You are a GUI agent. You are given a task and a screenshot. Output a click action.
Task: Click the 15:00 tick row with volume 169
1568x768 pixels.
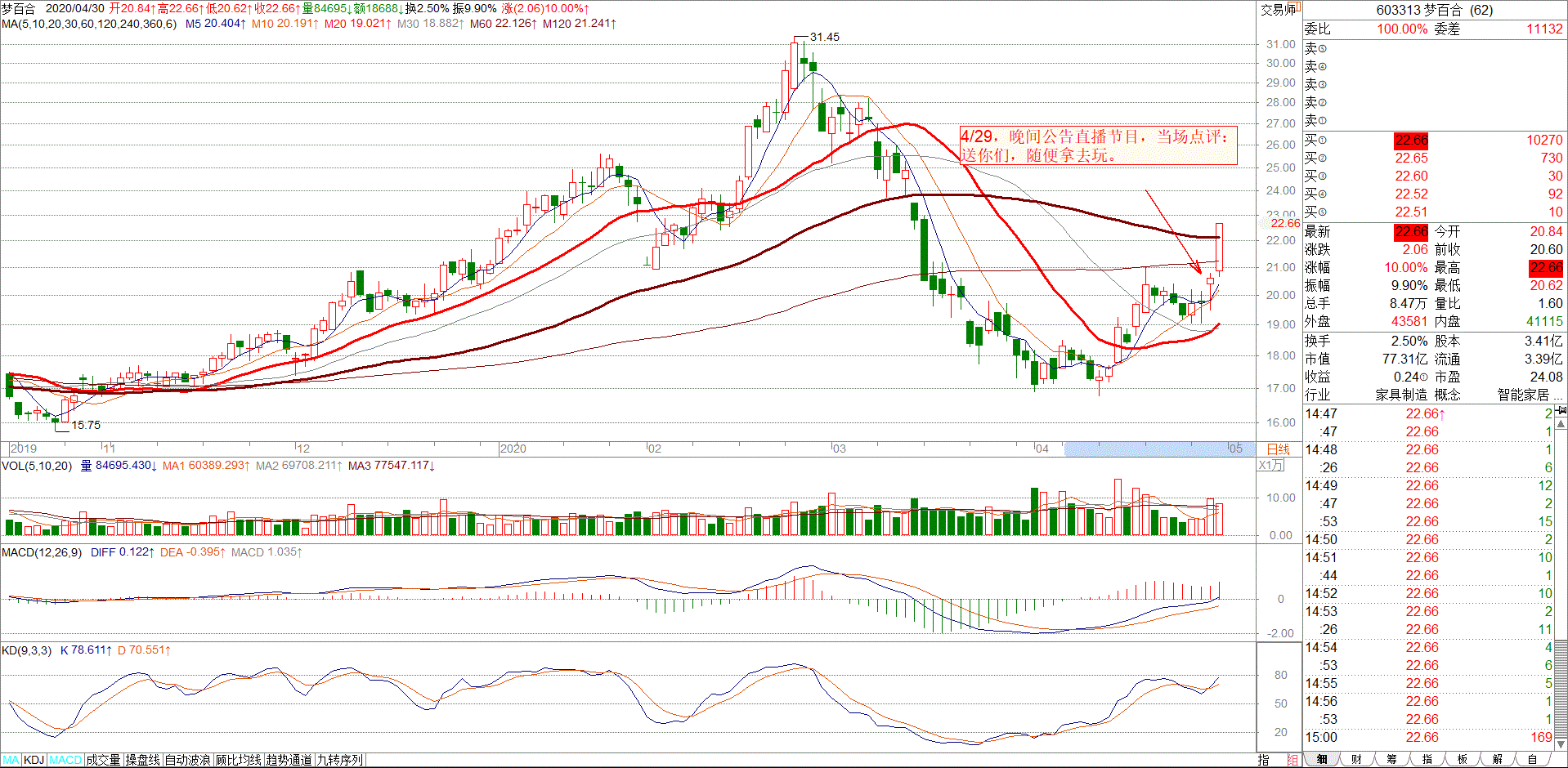1428,737
